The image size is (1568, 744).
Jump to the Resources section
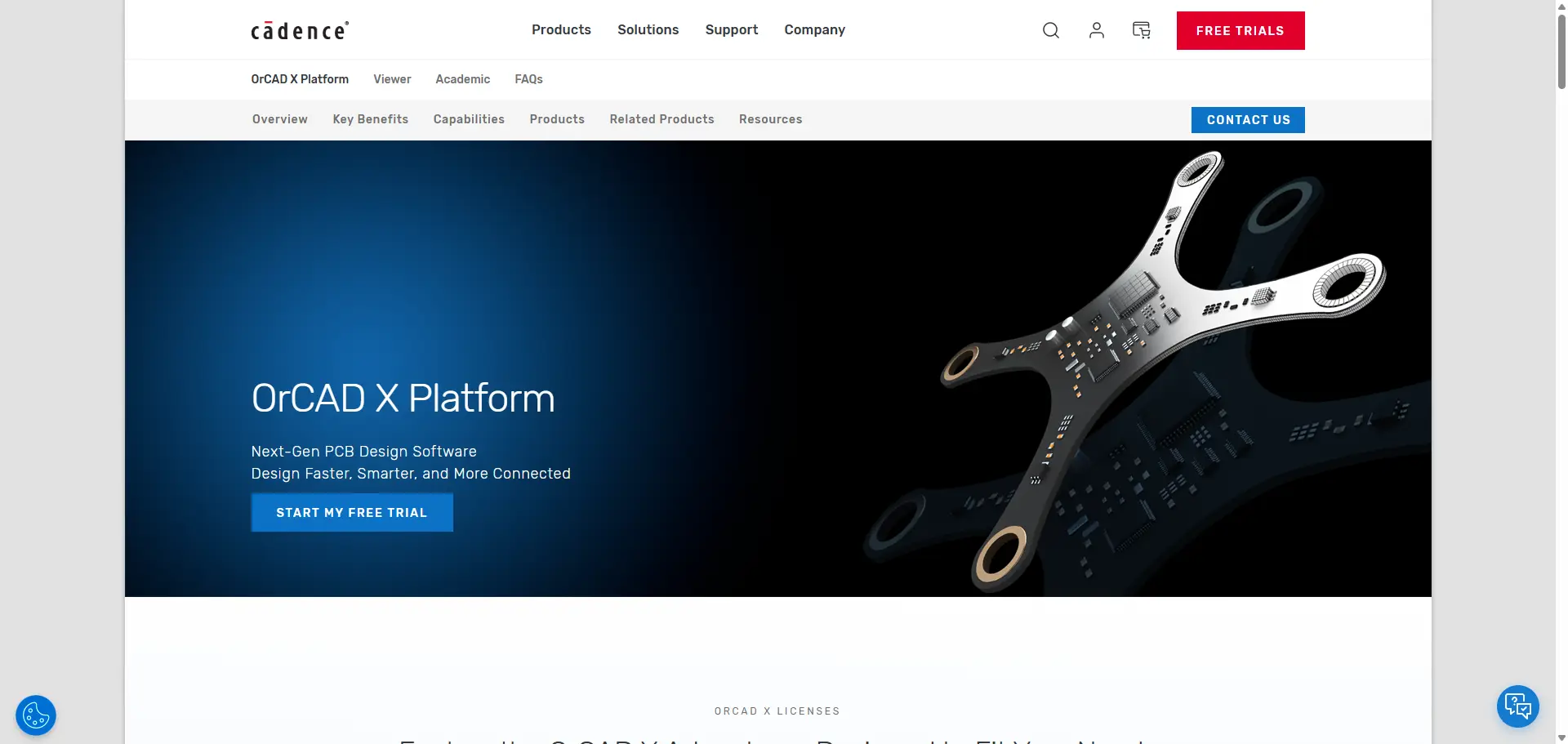tap(770, 119)
